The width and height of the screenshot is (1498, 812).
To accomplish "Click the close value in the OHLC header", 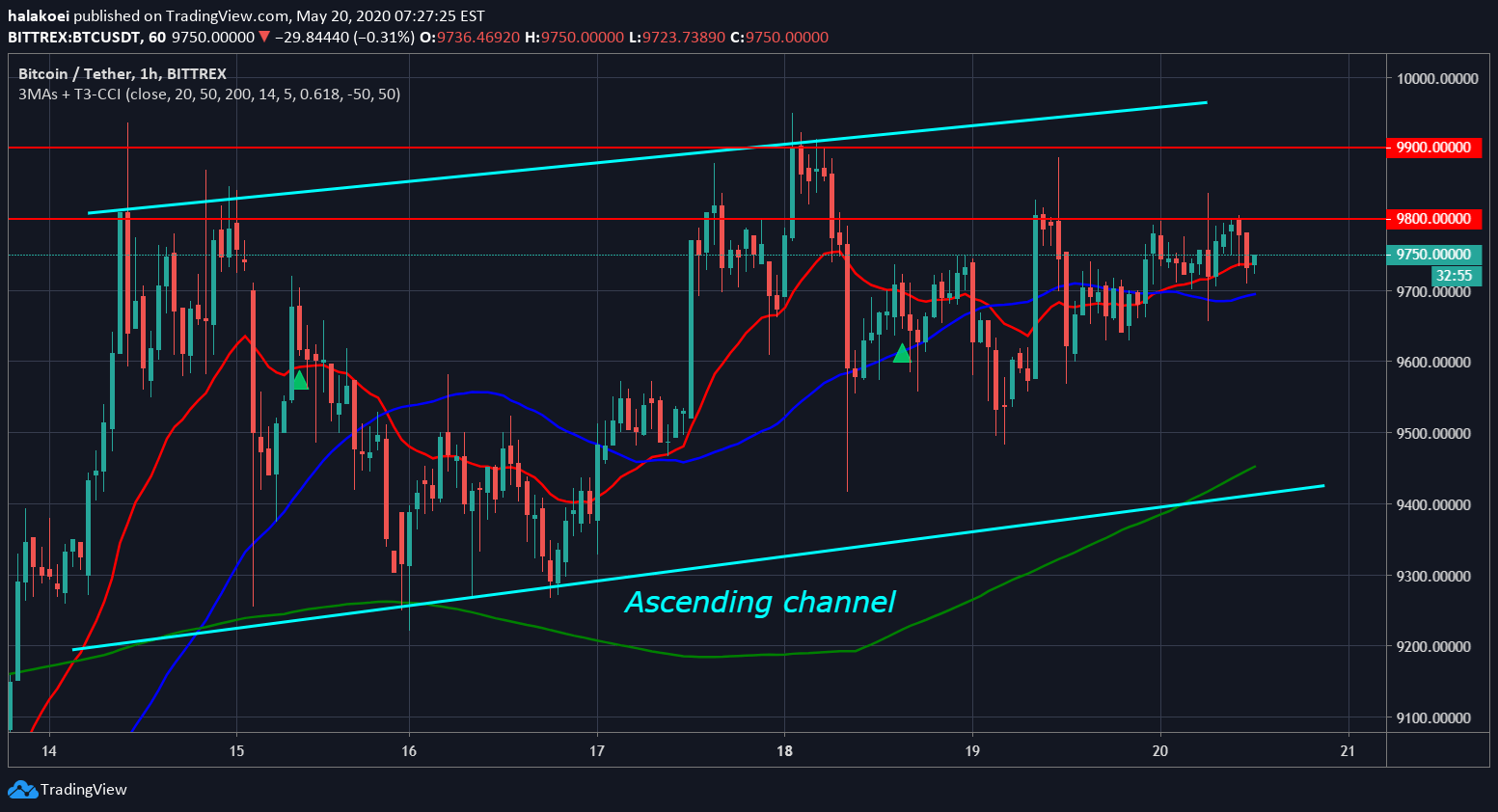I will point(787,38).
